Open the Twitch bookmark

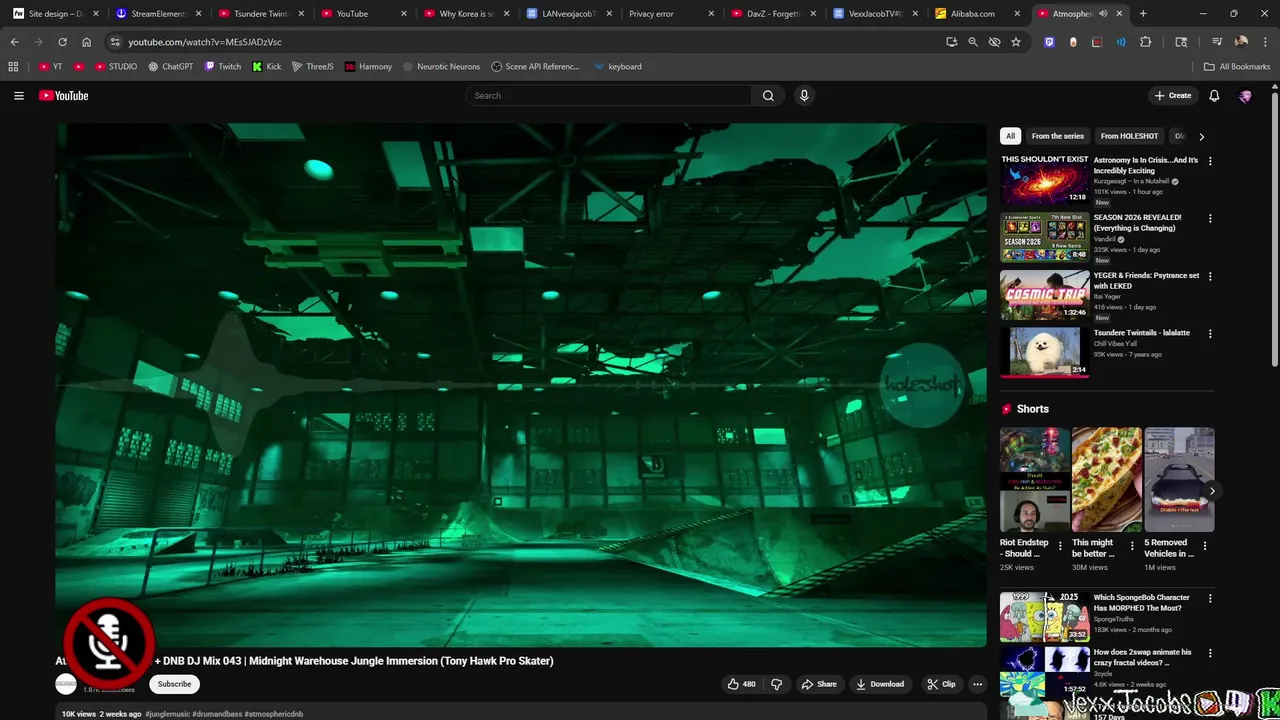[223, 67]
